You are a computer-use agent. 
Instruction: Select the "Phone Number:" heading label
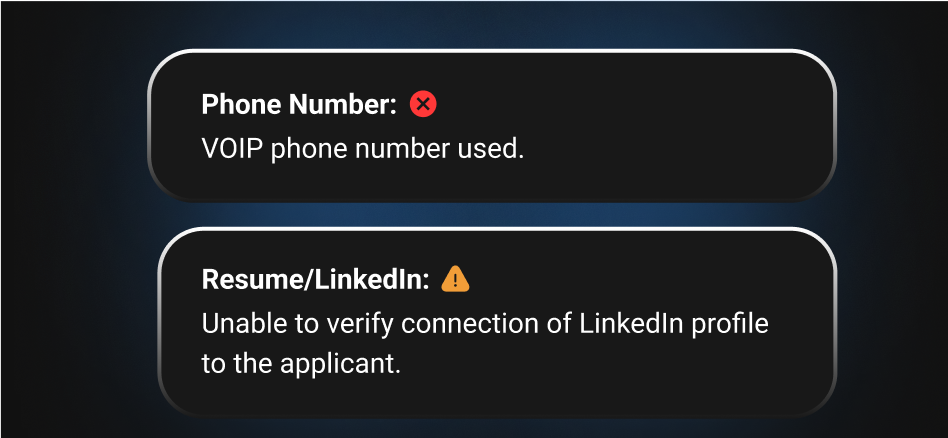click(x=299, y=104)
